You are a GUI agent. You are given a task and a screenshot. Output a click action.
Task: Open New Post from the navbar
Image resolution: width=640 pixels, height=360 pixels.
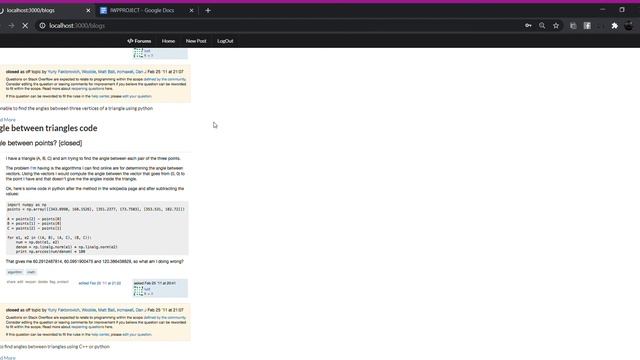pos(196,41)
